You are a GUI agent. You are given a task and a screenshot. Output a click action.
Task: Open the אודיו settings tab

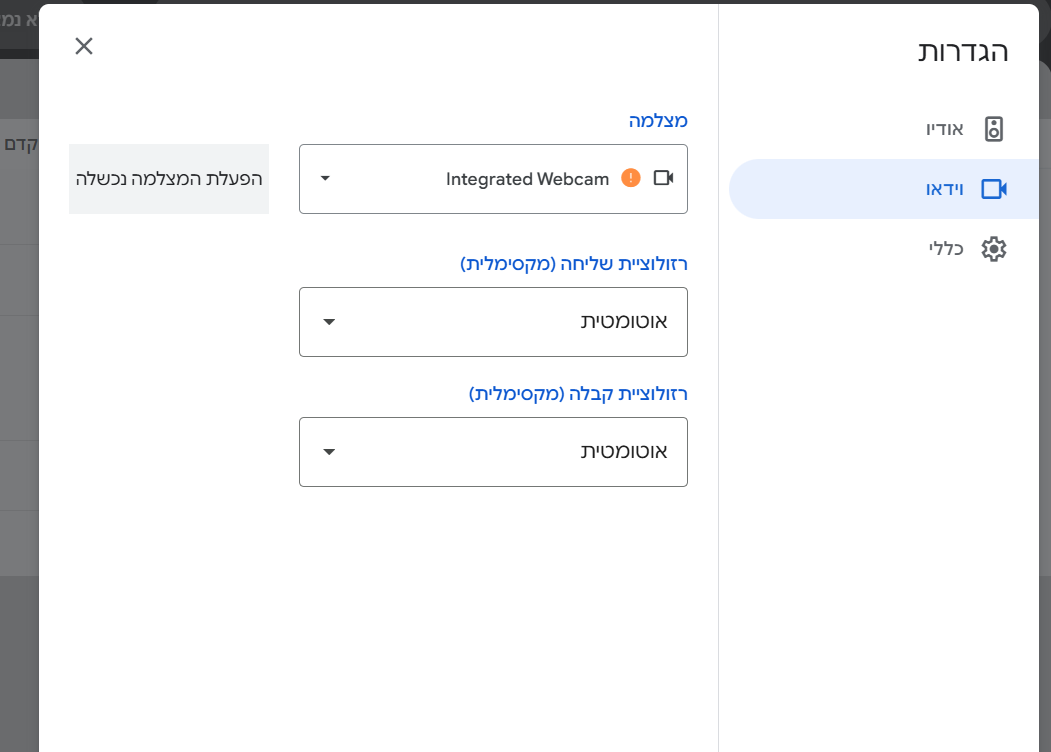(x=944, y=129)
